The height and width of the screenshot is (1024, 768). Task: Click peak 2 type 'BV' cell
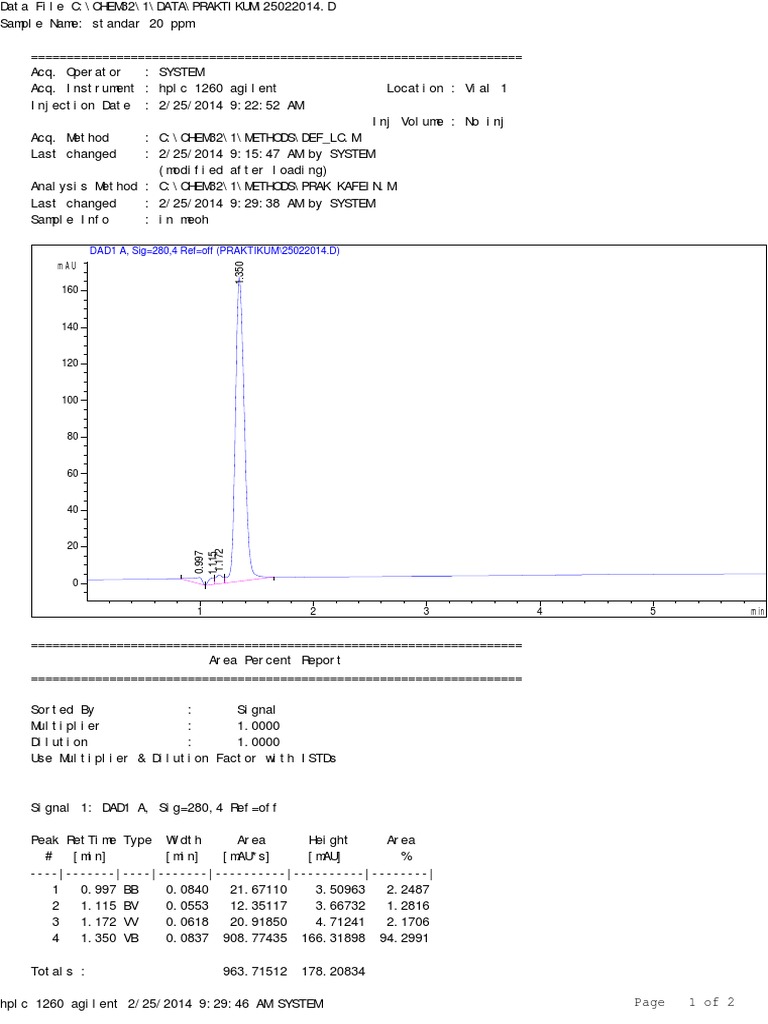131,906
